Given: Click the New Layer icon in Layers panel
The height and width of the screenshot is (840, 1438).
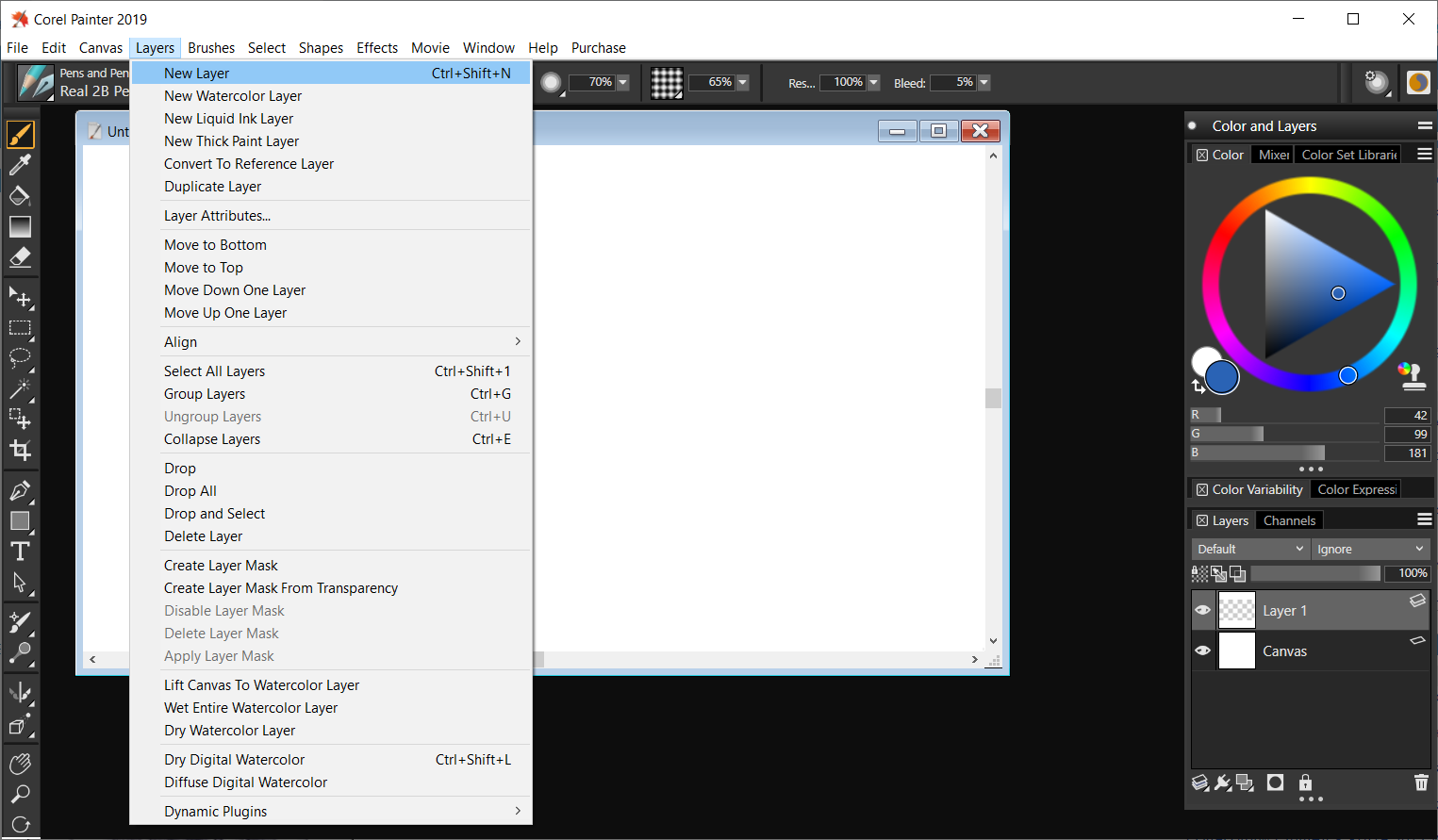Looking at the screenshot, I should point(1245,782).
